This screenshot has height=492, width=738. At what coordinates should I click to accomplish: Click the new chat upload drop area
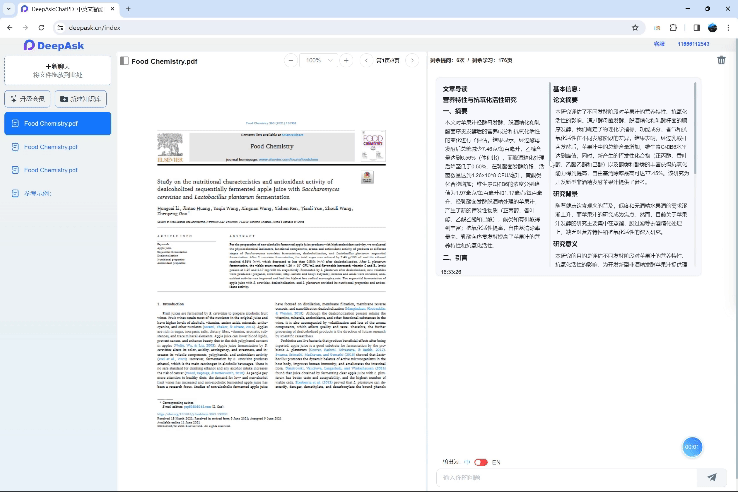click(x=57, y=71)
